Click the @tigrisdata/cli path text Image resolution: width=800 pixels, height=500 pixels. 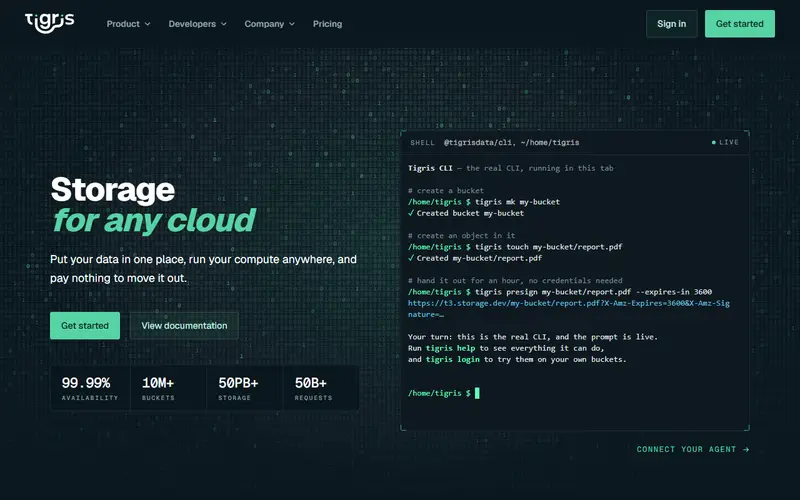point(511,142)
